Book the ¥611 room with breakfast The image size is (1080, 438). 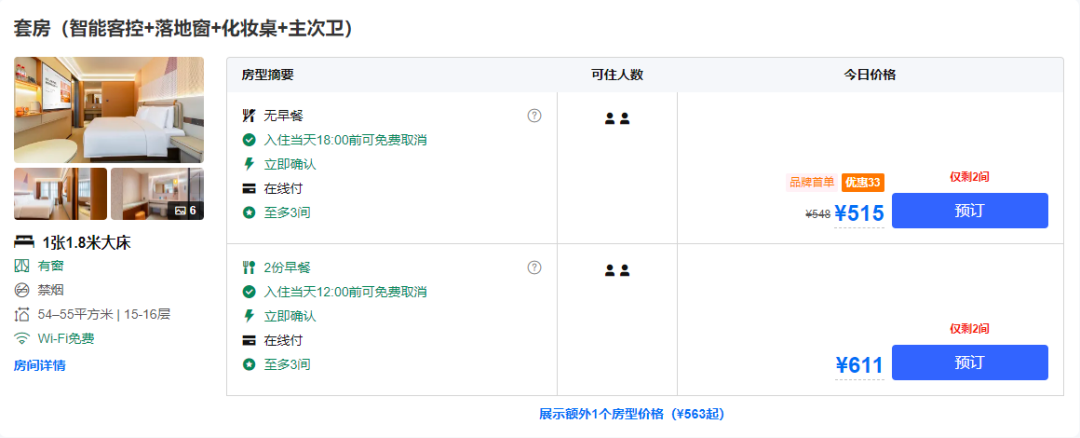(970, 362)
